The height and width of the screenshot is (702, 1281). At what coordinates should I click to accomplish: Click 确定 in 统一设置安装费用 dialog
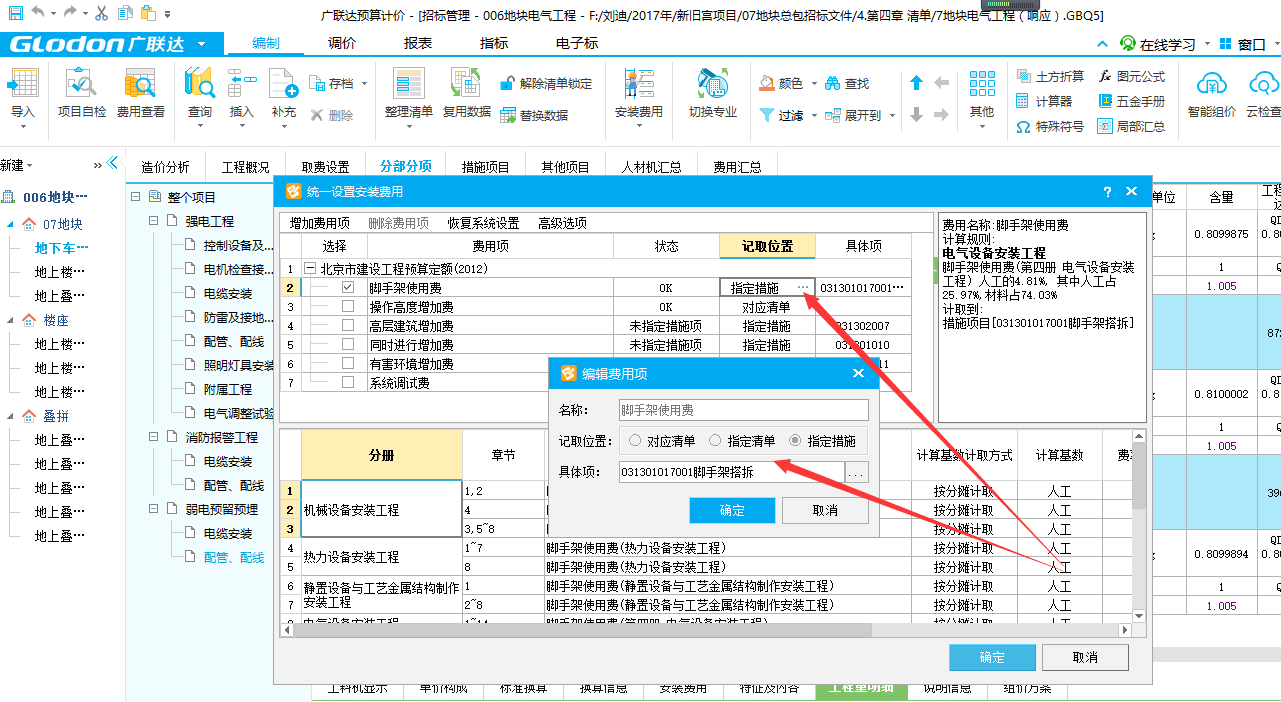coord(992,657)
